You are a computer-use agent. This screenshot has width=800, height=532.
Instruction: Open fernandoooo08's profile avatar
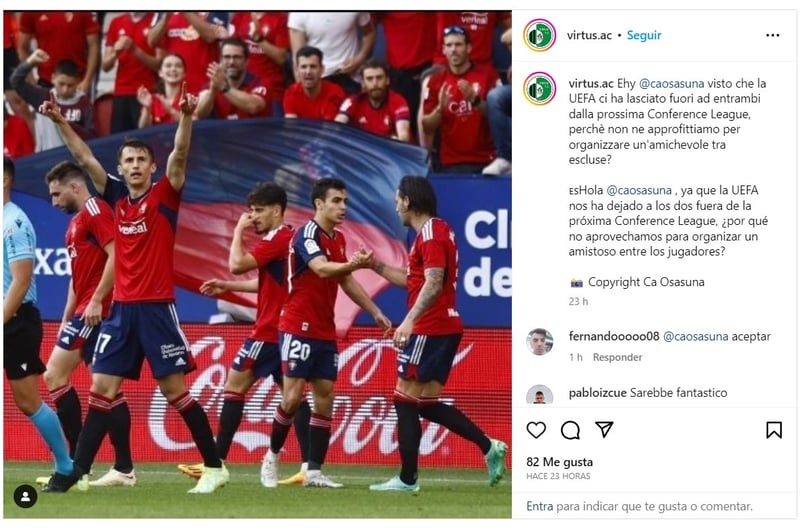pos(539,342)
